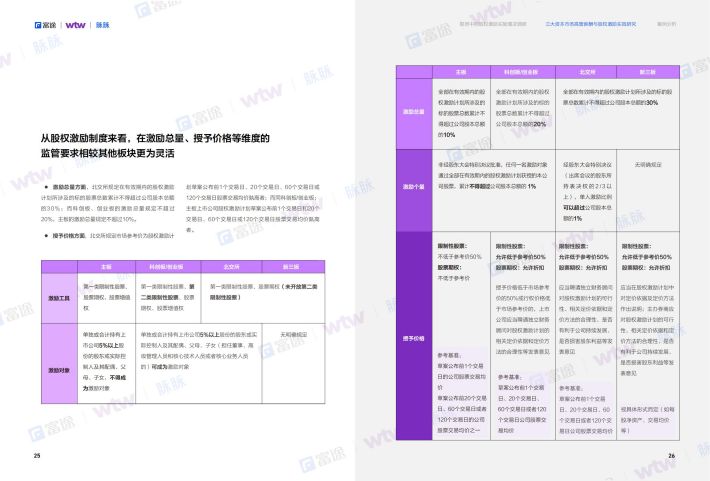The height and width of the screenshot is (481, 710).
Task: Click "参考基准:" label in 主板 授予价格 cell
Action: 449,355
